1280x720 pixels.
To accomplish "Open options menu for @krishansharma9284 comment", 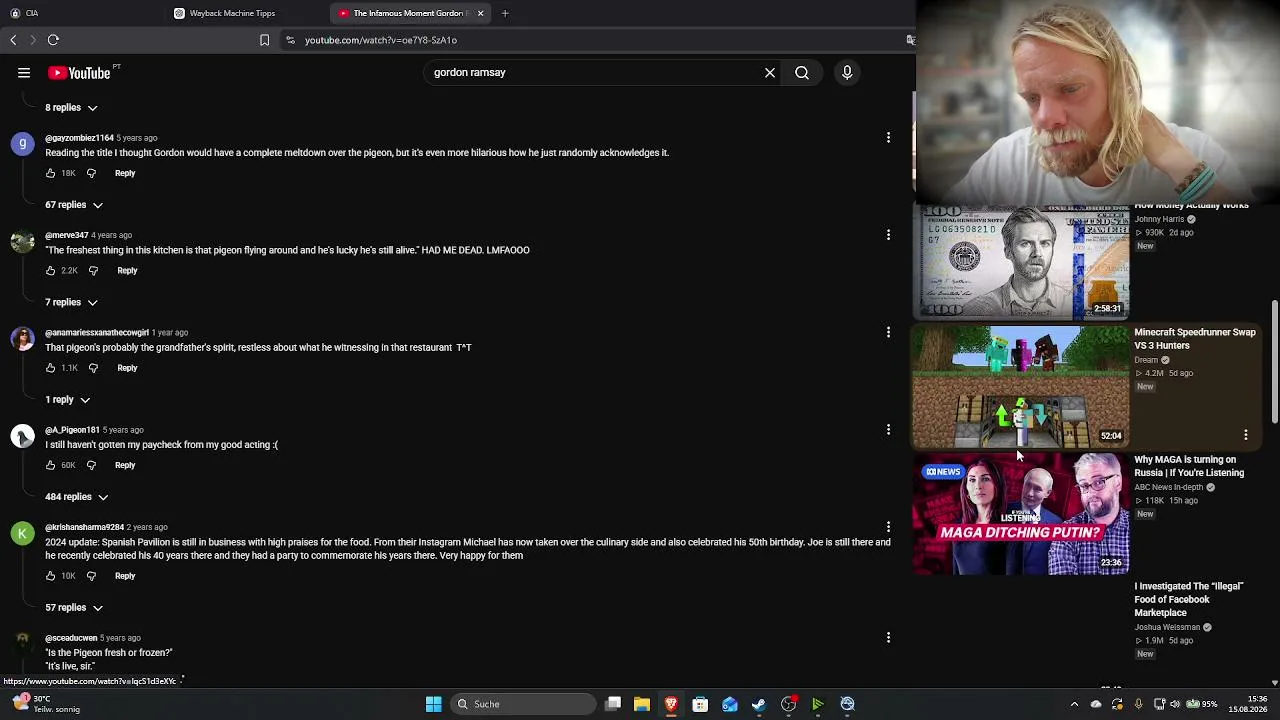I will tap(888, 527).
